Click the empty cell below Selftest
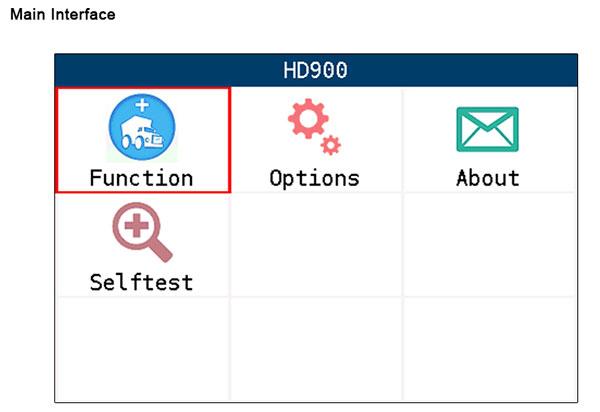 tap(142, 349)
